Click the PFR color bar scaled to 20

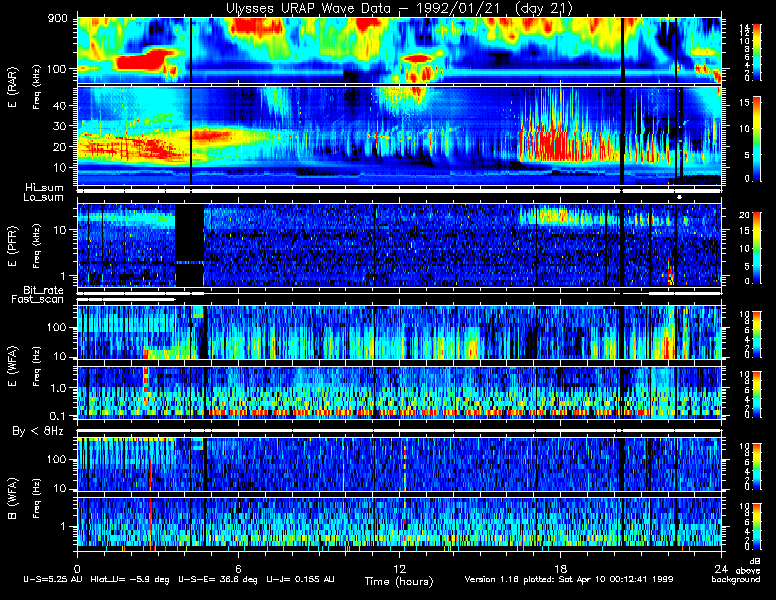757,248
